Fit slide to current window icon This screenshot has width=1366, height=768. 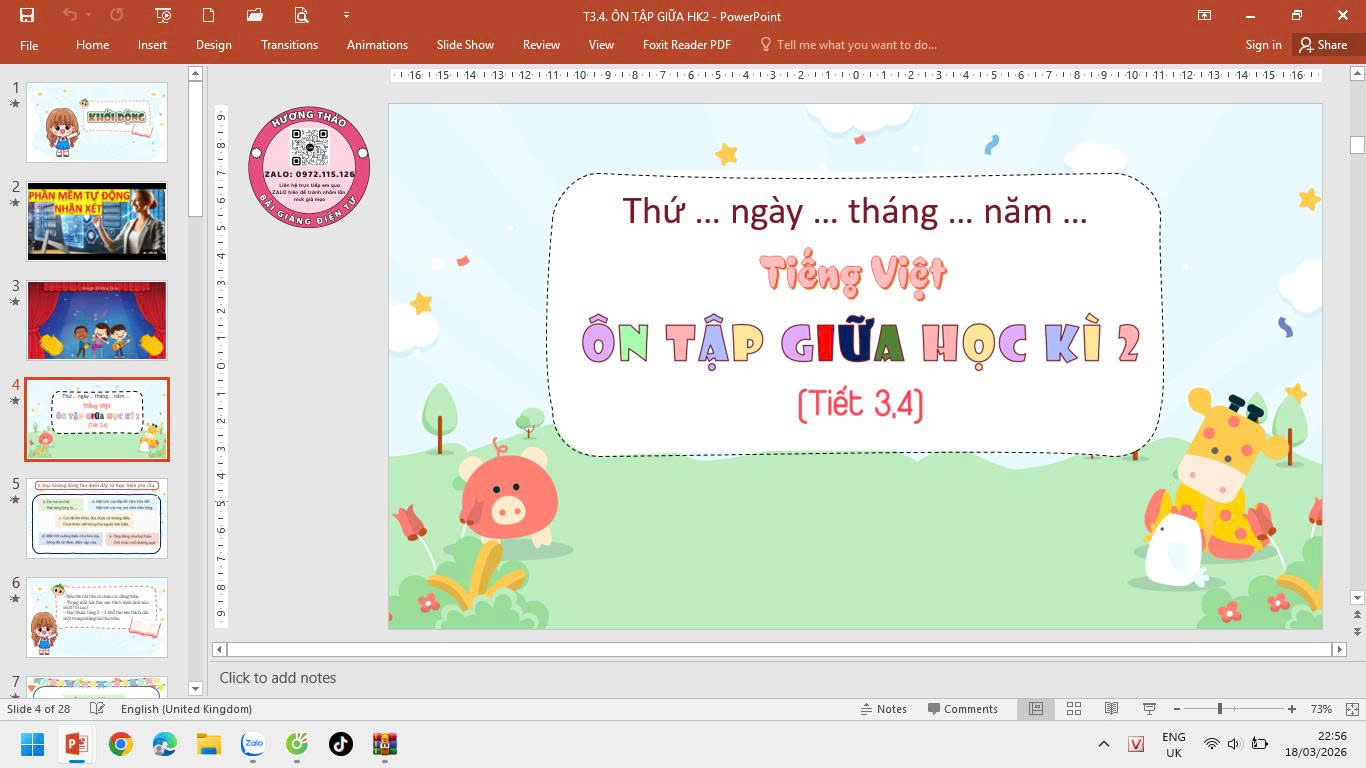[1350, 709]
